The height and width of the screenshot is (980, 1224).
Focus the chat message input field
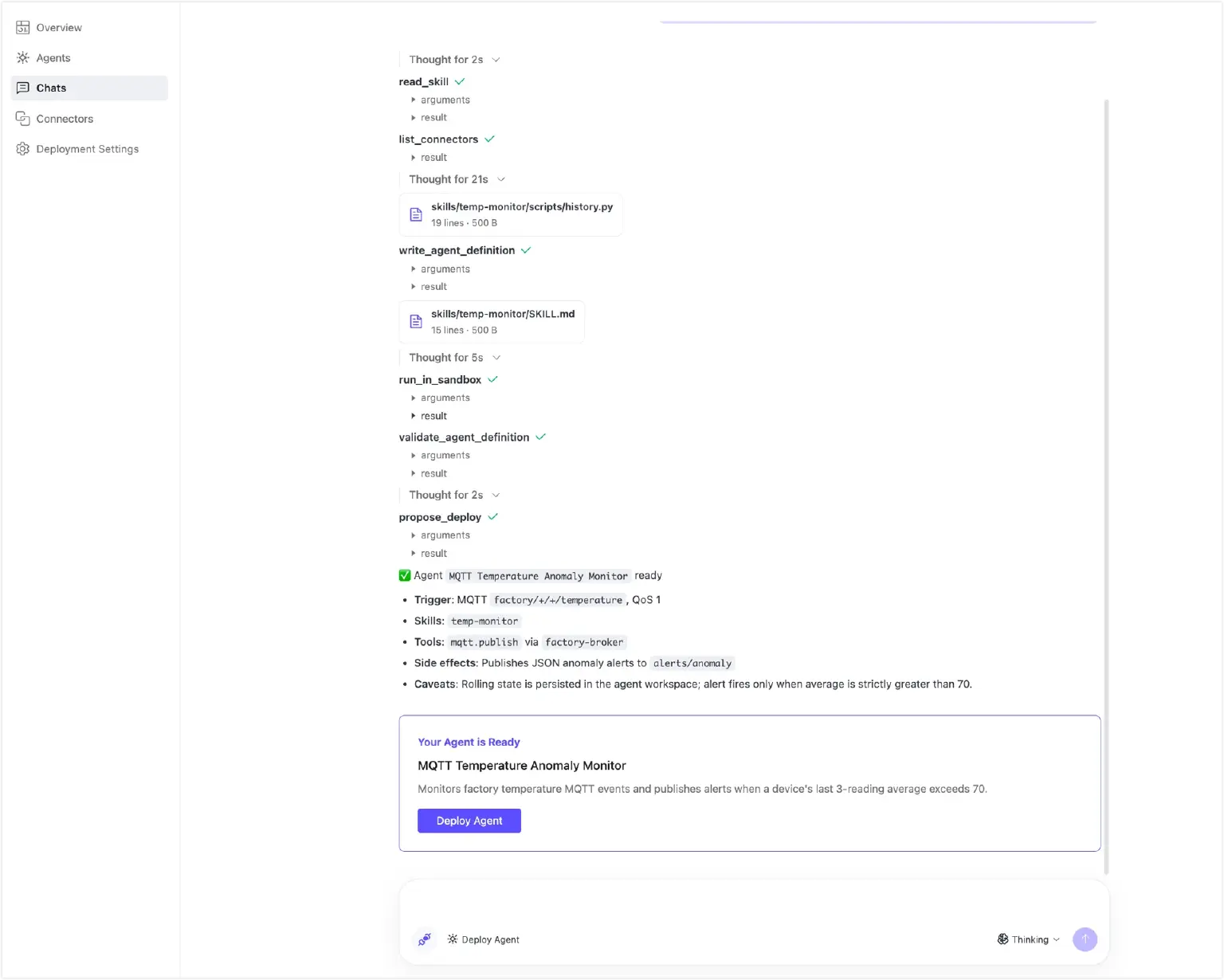pos(754,904)
